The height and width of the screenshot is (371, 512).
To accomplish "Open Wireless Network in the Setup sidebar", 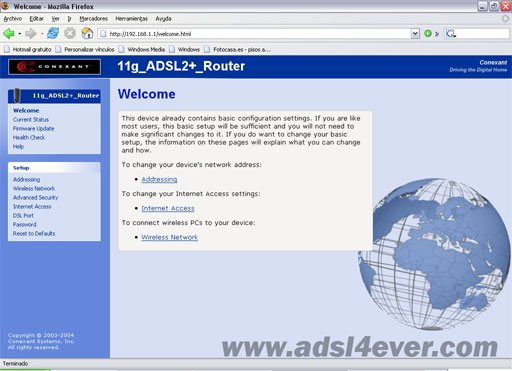I will (x=34, y=188).
